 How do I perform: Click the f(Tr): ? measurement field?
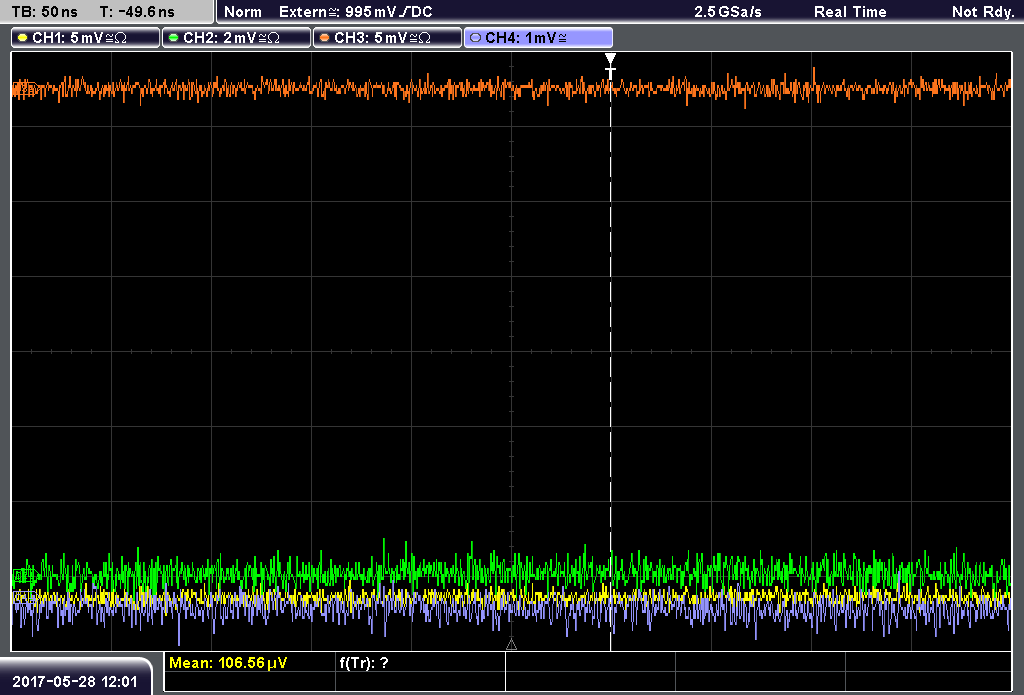coord(364,663)
